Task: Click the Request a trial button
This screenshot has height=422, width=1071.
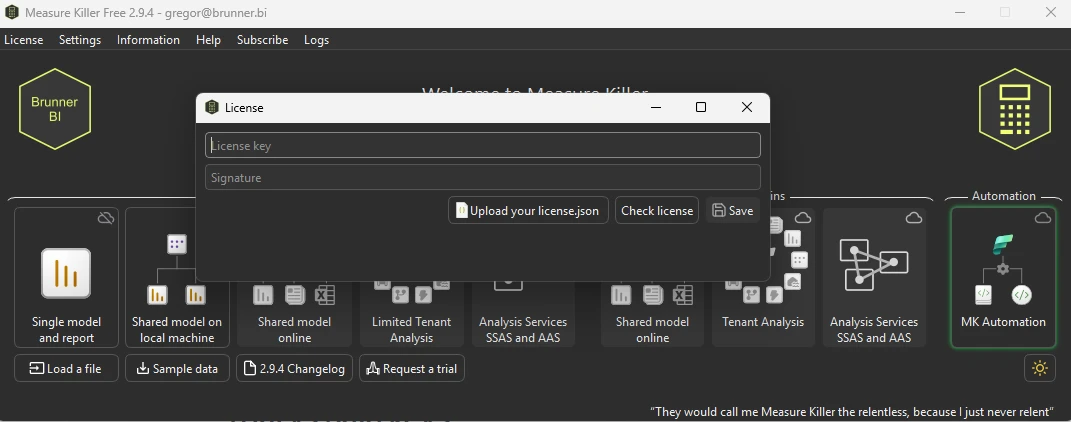Action: 412,368
